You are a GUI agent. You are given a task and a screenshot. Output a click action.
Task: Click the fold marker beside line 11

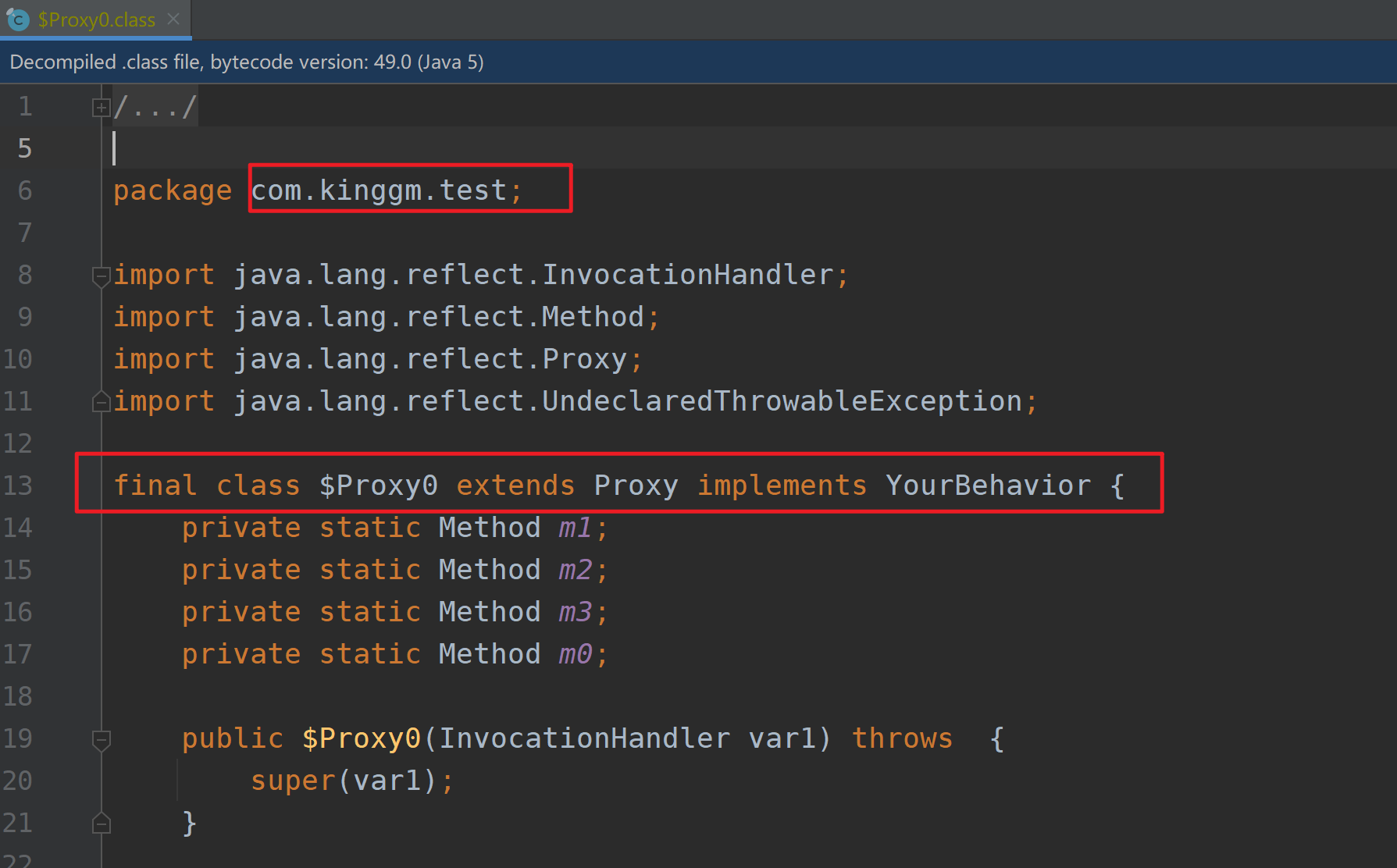[x=100, y=400]
